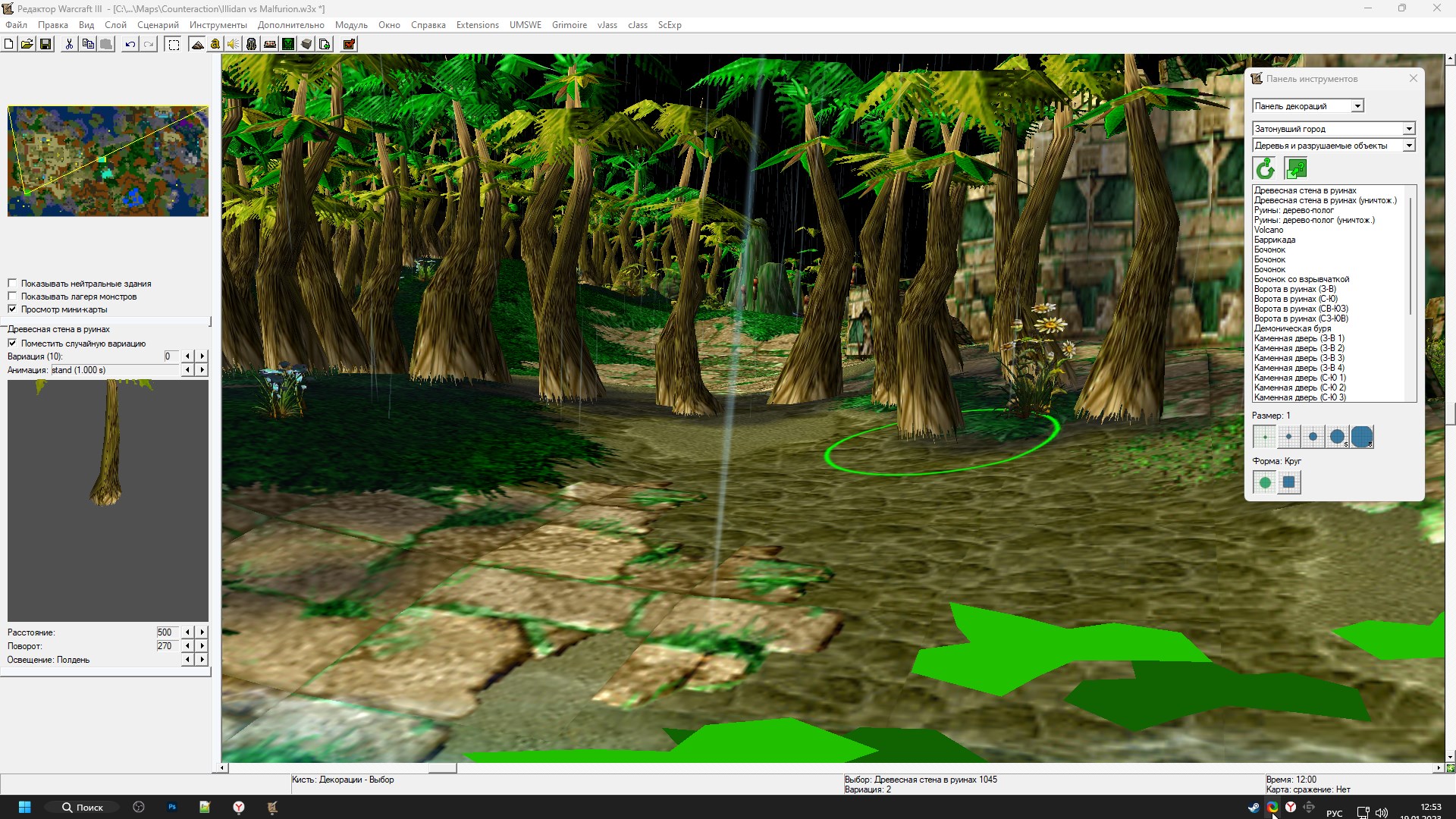The image size is (1456, 819).
Task: Open the Terrain Editor toolbar icon
Action: (x=197, y=44)
